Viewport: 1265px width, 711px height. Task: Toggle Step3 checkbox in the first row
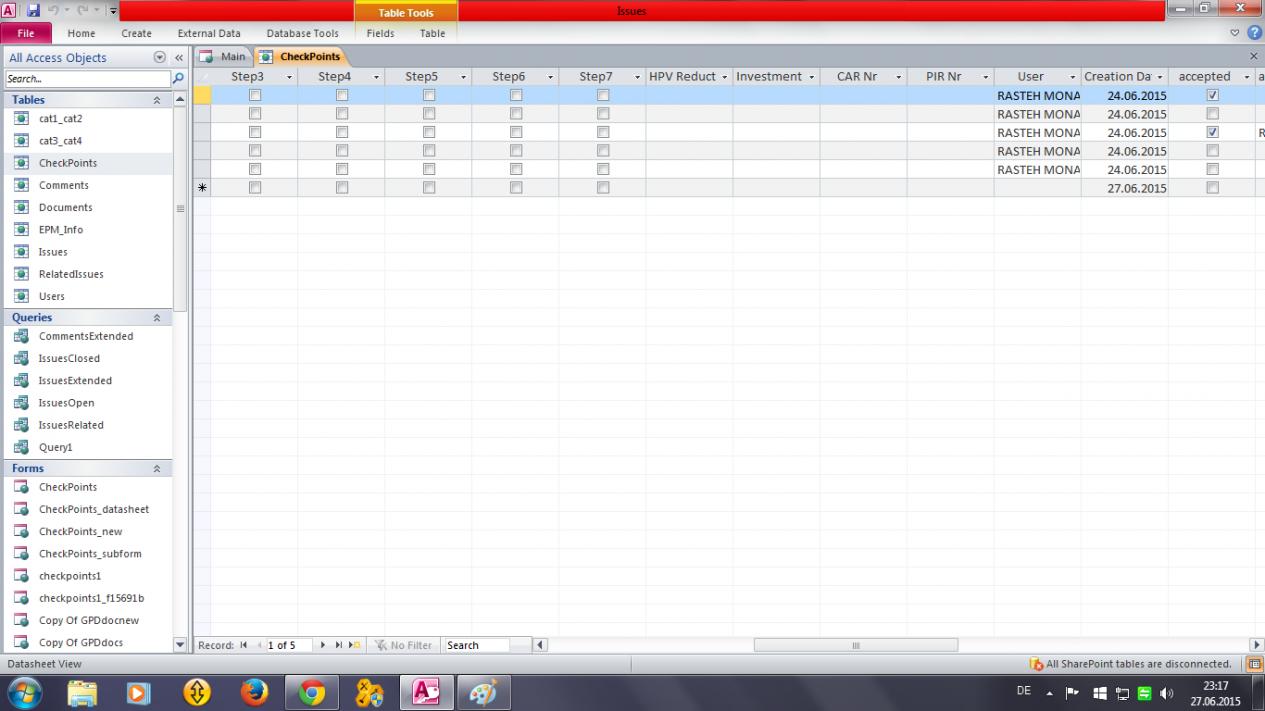[x=254, y=95]
